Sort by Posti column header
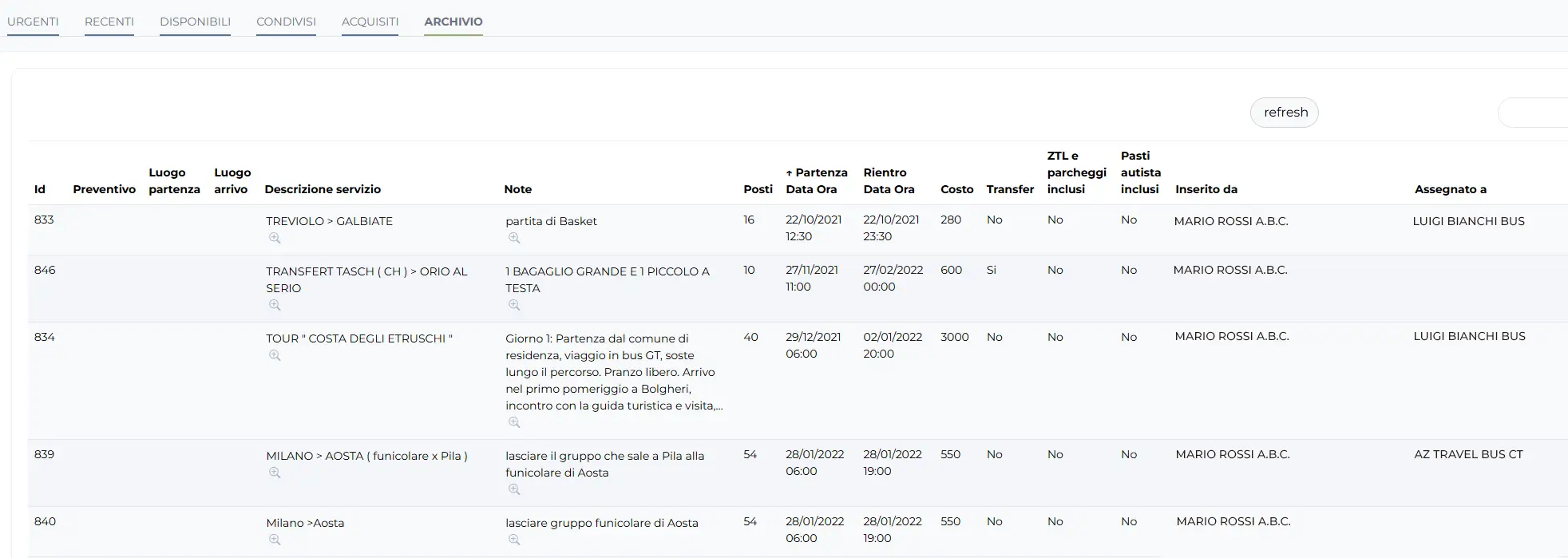This screenshot has width=1568, height=558. click(758, 189)
